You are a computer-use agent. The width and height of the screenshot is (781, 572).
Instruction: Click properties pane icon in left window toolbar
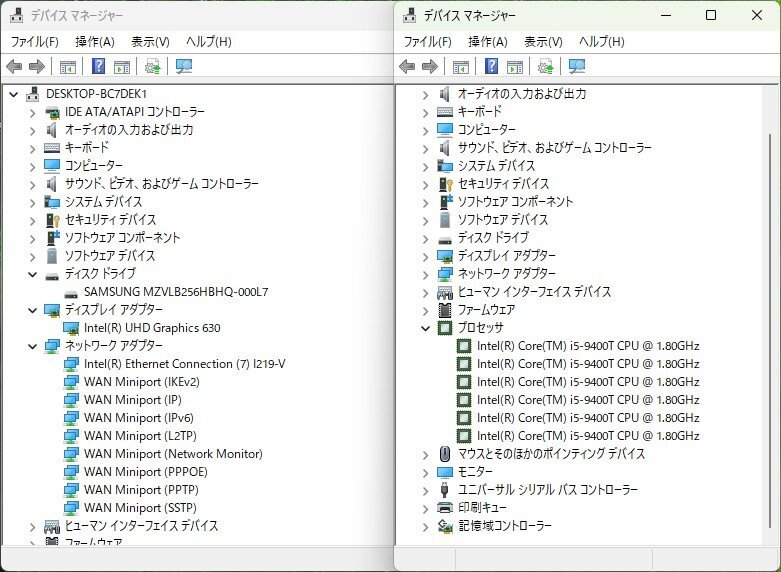coord(122,67)
